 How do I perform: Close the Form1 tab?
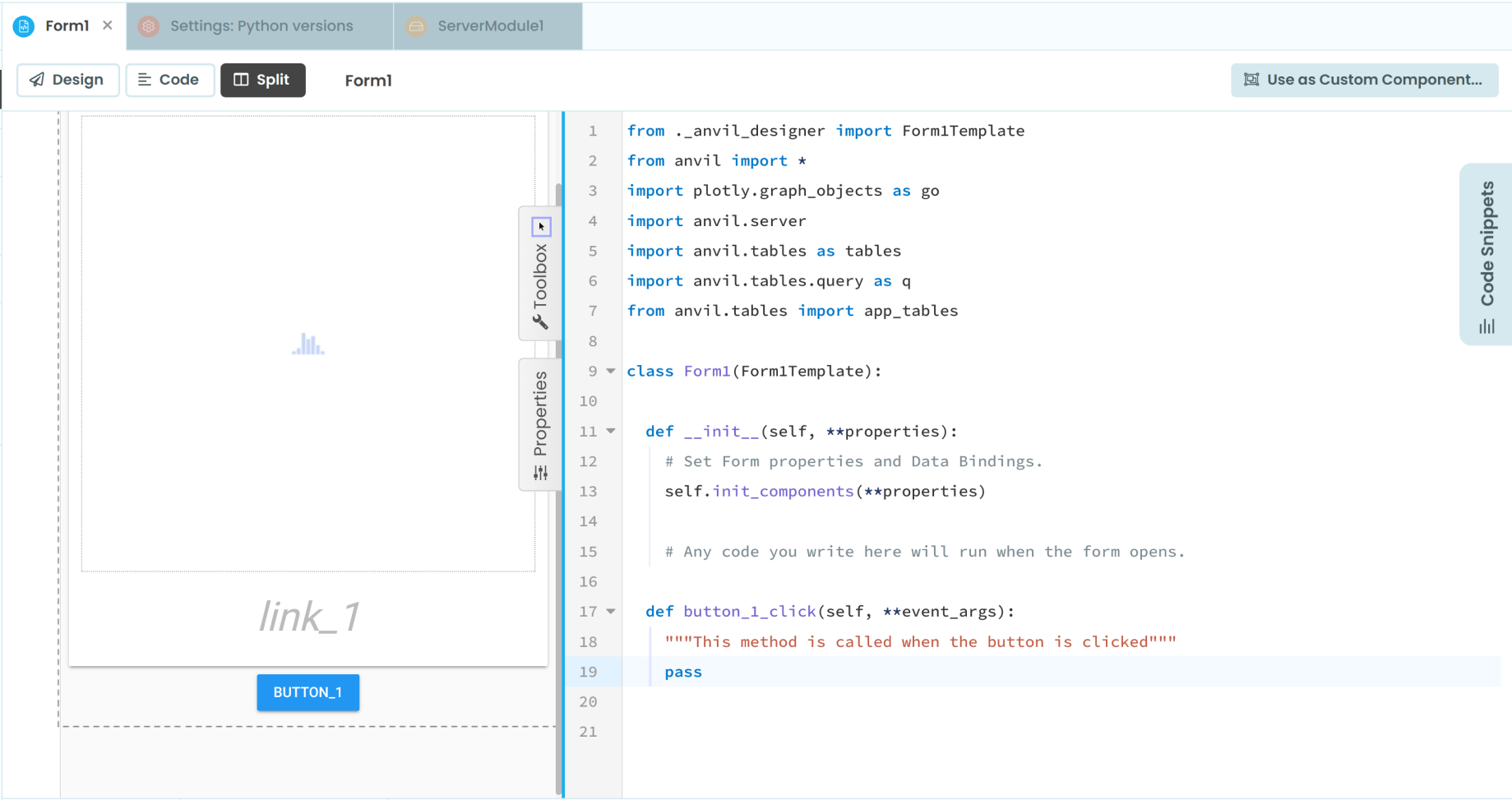[x=107, y=25]
